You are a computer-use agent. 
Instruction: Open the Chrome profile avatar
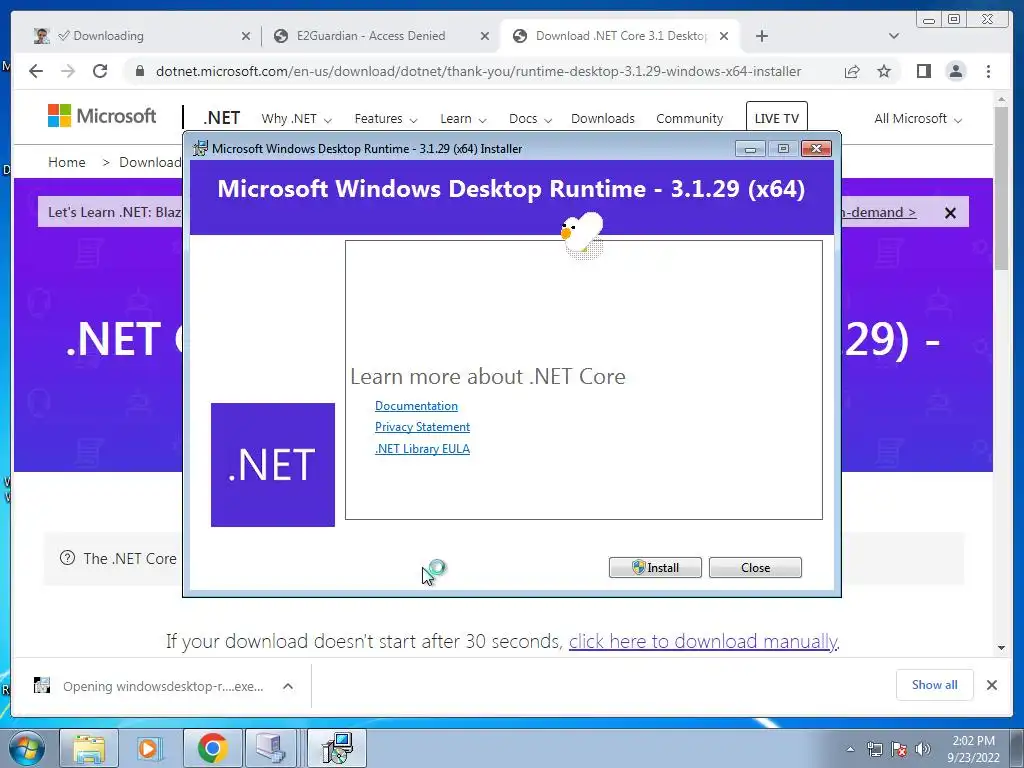pos(955,71)
